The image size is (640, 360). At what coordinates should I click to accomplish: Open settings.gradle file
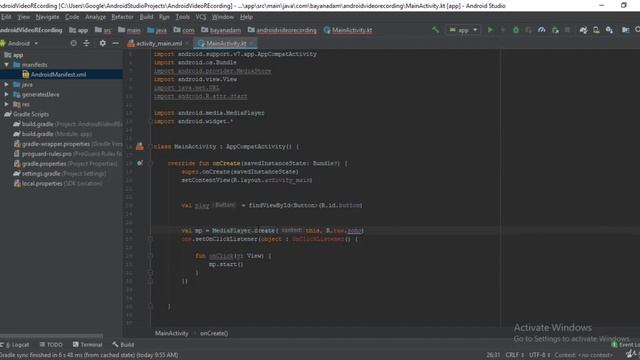pyautogui.click(x=60, y=173)
